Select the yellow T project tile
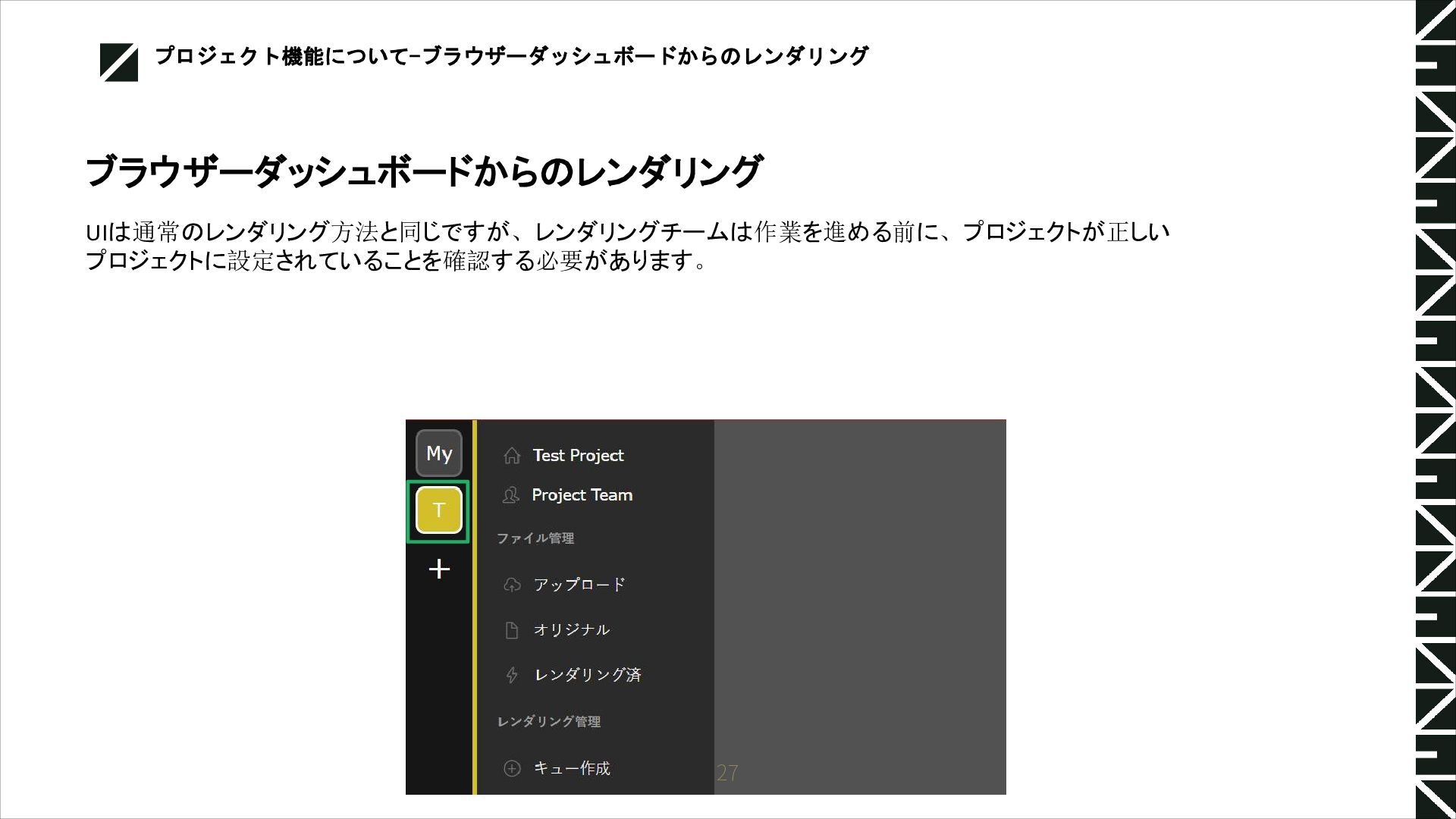 click(x=439, y=510)
